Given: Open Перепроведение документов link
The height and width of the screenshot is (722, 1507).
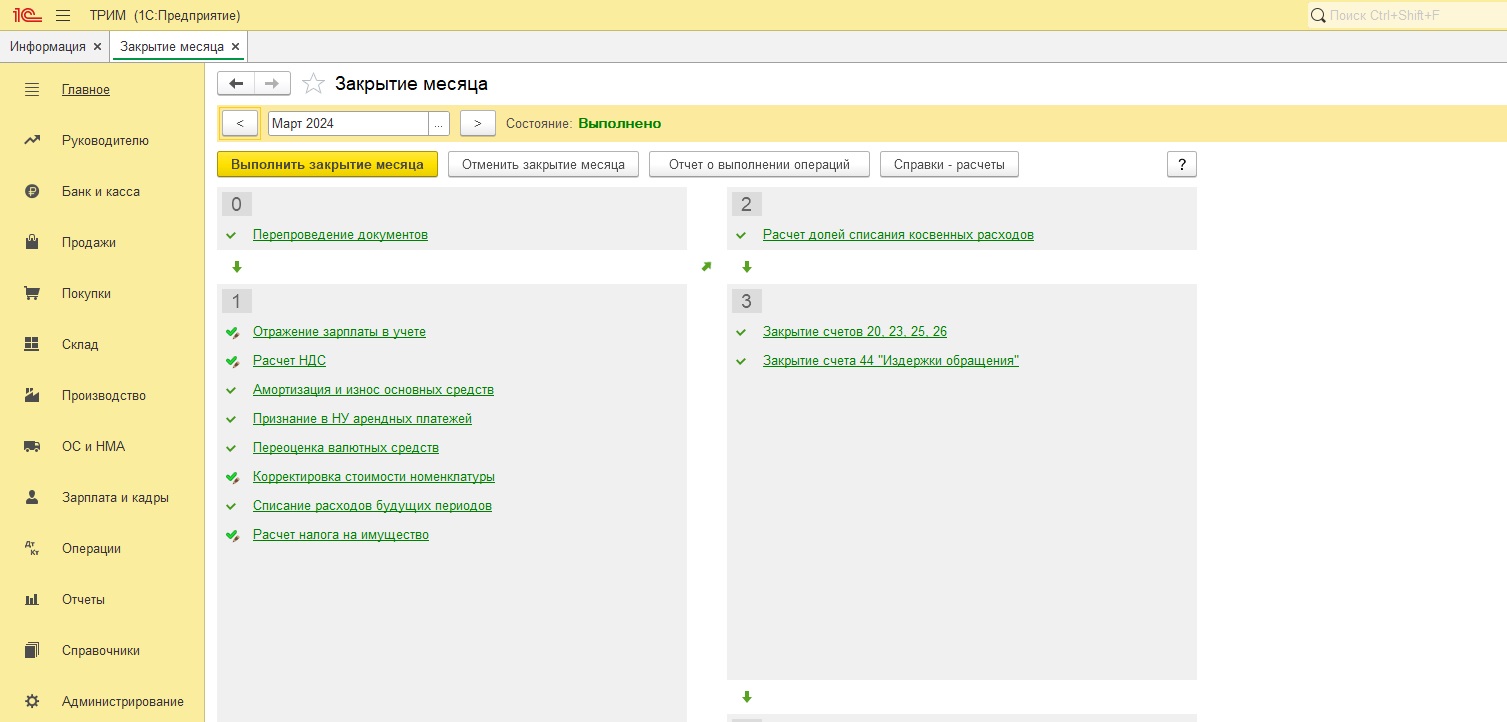Looking at the screenshot, I should 340,235.
